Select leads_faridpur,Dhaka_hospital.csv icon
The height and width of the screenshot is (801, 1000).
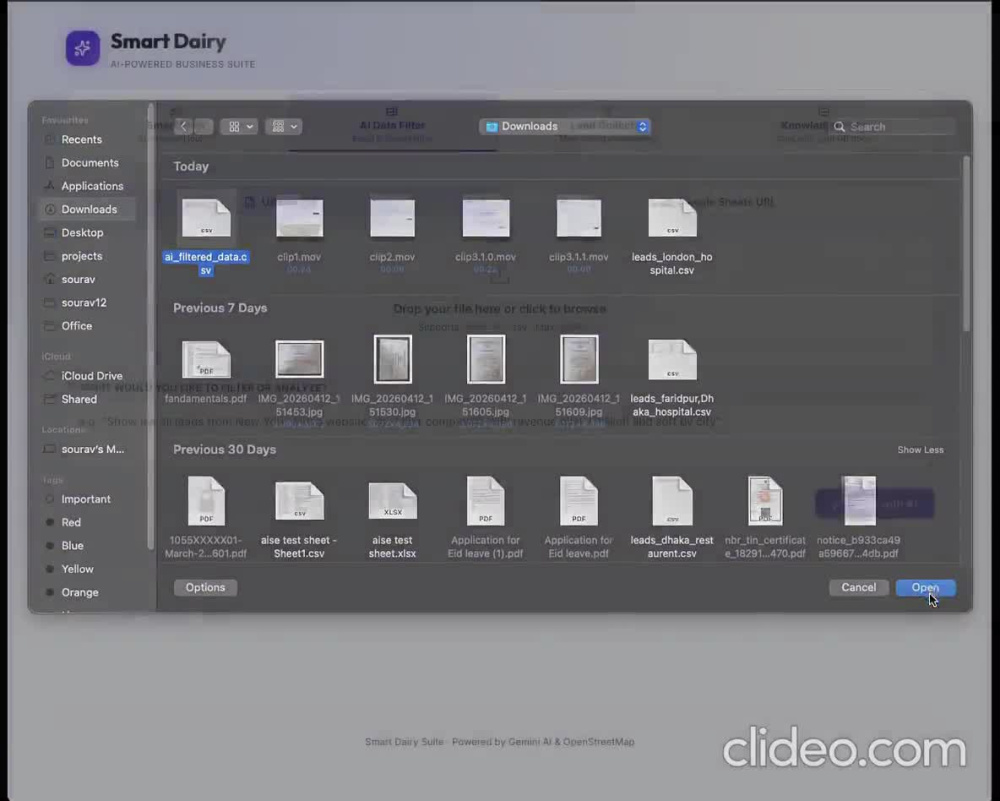672,359
